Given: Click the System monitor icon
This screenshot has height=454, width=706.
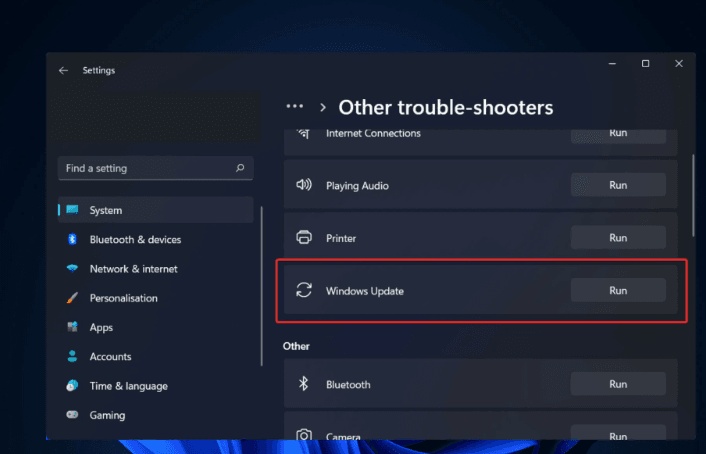Looking at the screenshot, I should pos(72,210).
